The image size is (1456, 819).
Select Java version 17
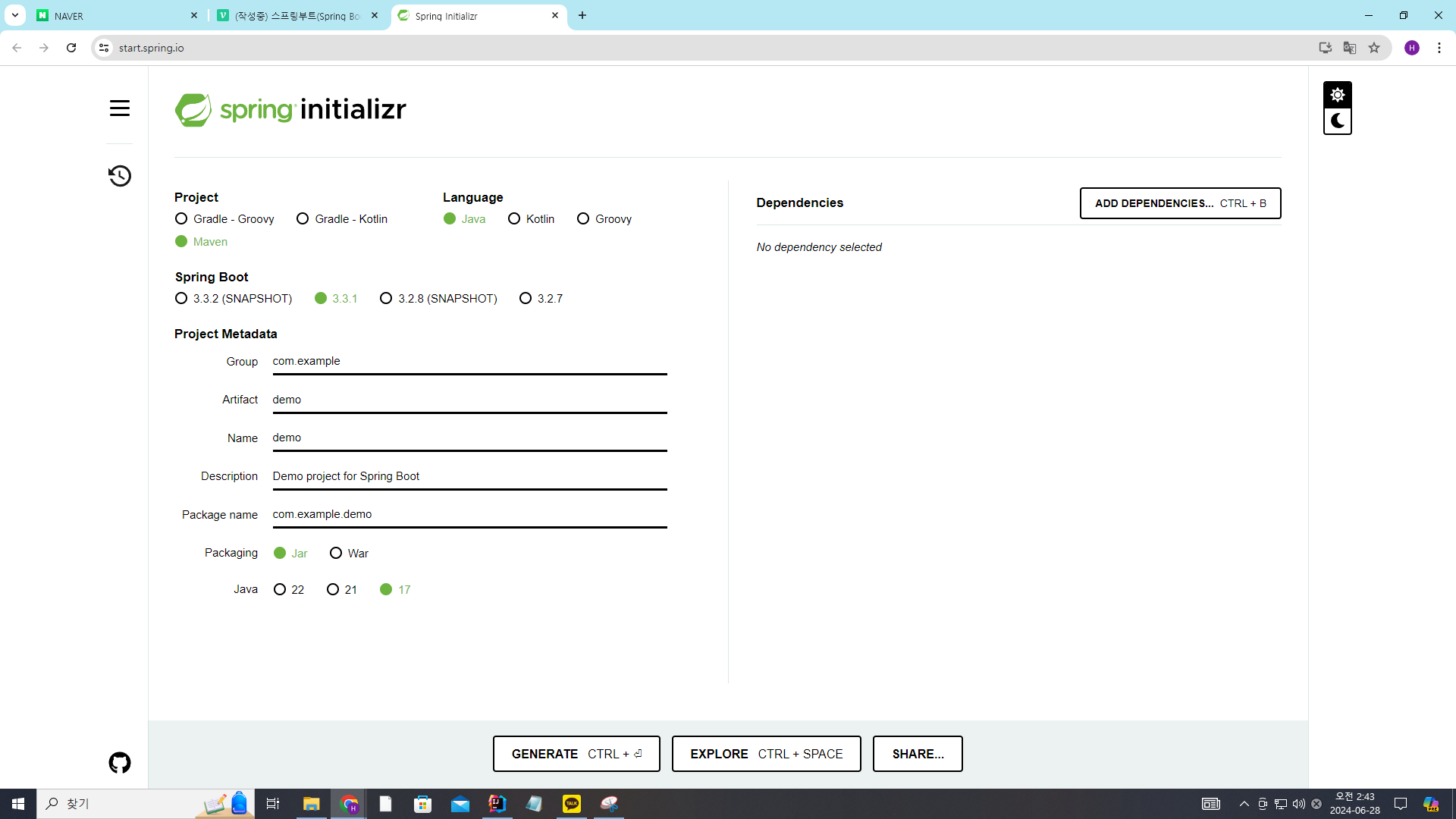point(395,590)
